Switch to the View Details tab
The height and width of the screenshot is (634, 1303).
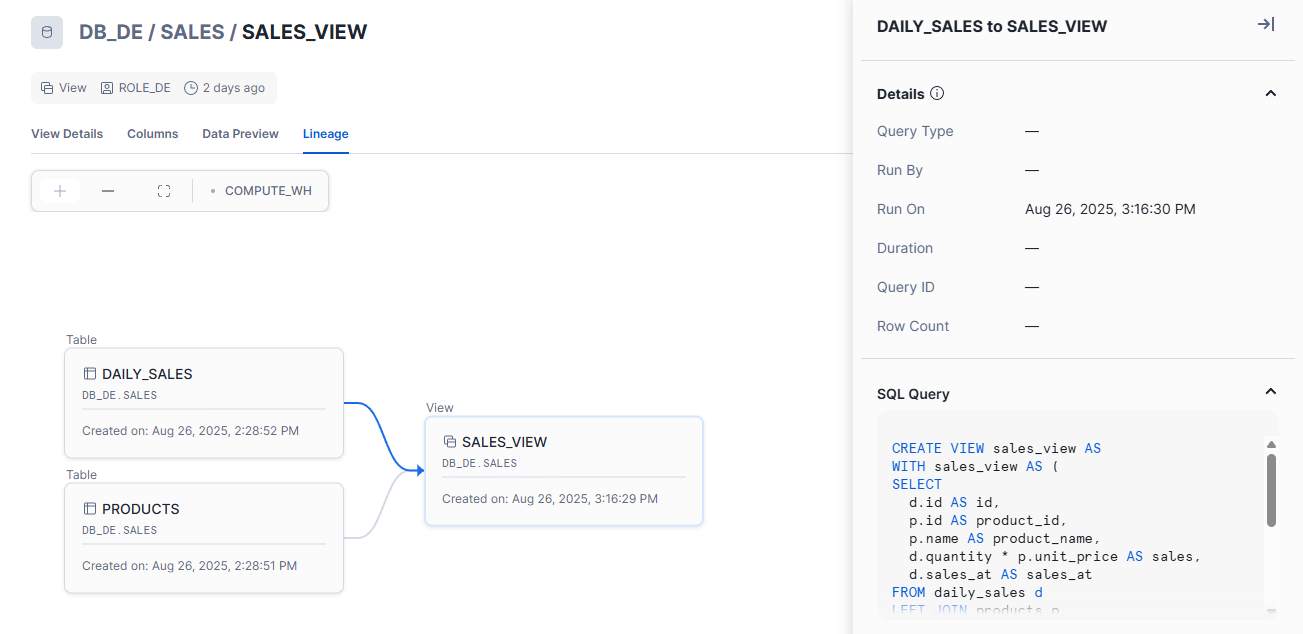click(67, 134)
